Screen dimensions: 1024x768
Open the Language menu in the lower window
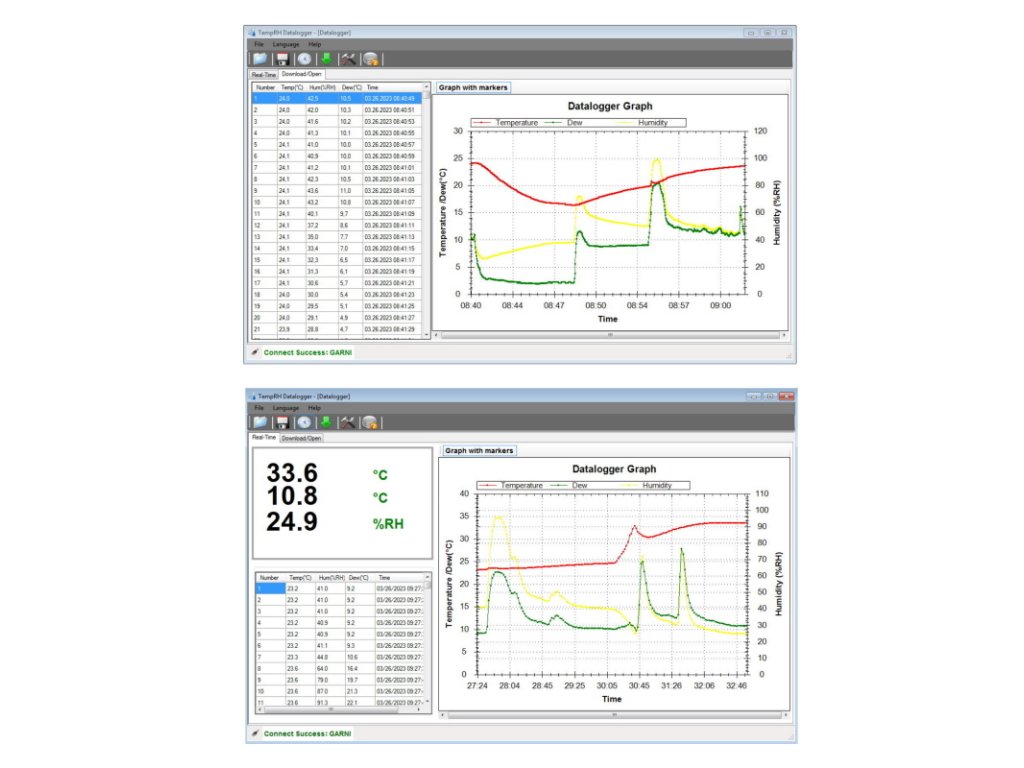[286, 408]
